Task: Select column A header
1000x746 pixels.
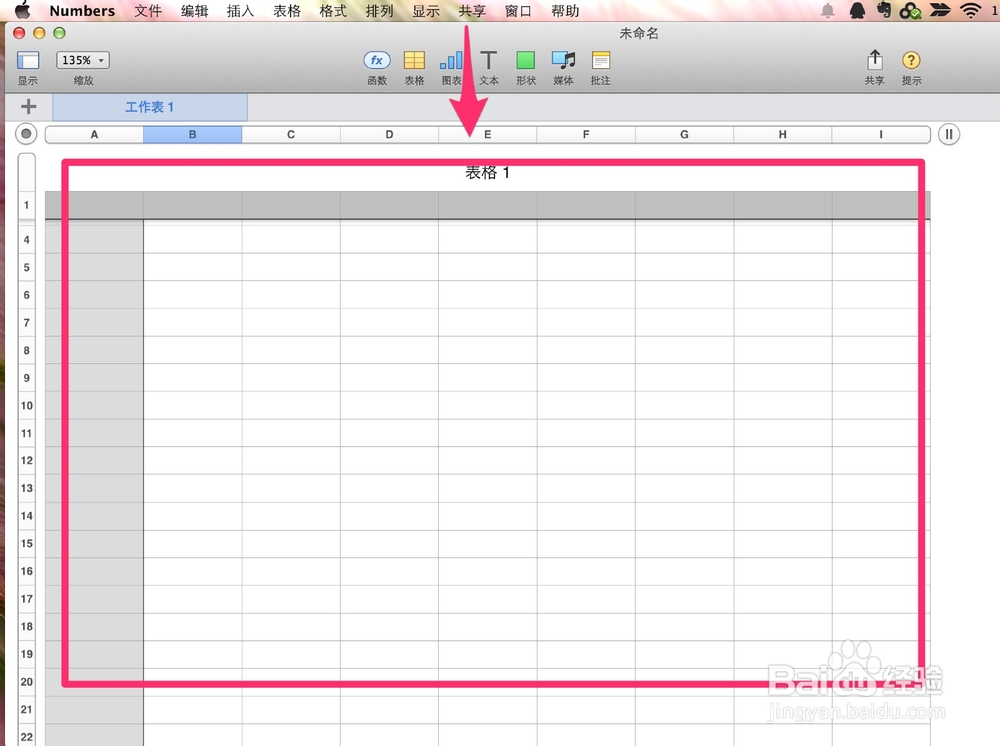Action: coord(94,135)
